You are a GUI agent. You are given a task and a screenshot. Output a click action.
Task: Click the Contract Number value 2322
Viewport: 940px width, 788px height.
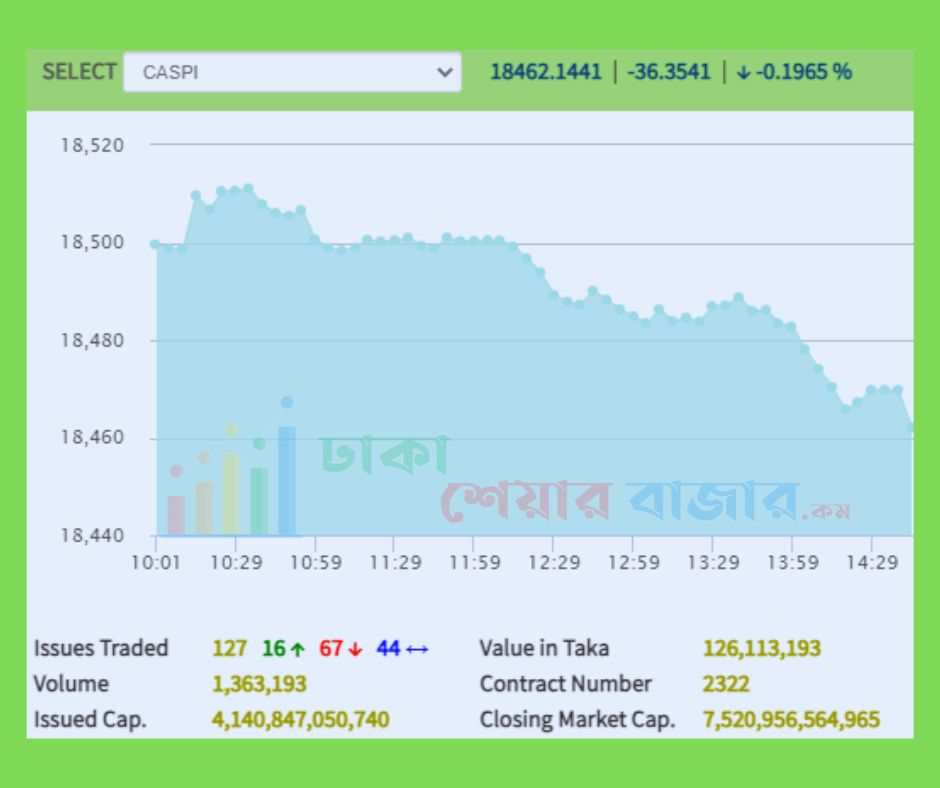point(725,685)
